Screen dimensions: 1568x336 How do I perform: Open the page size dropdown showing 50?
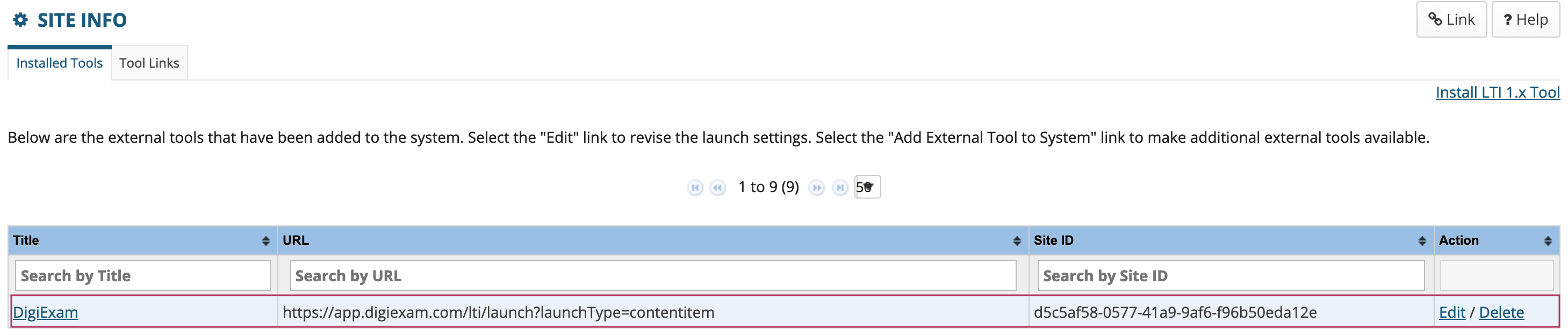[867, 187]
